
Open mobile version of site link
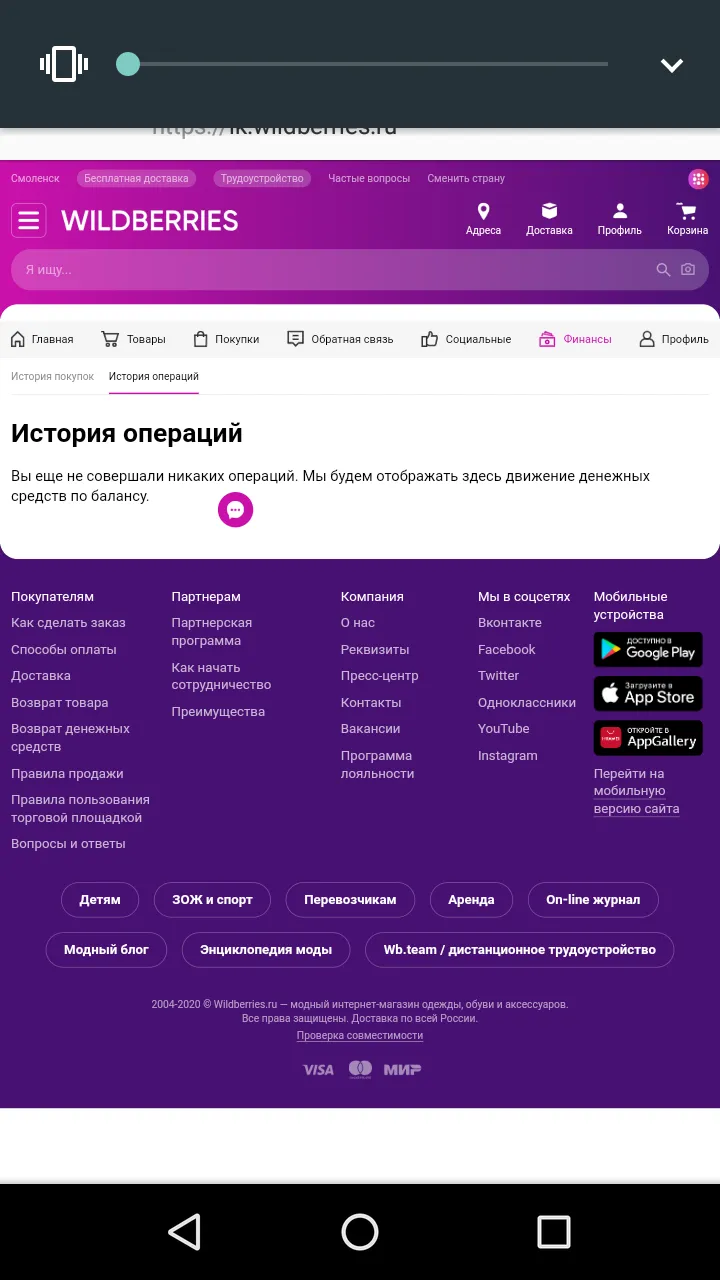(x=636, y=792)
